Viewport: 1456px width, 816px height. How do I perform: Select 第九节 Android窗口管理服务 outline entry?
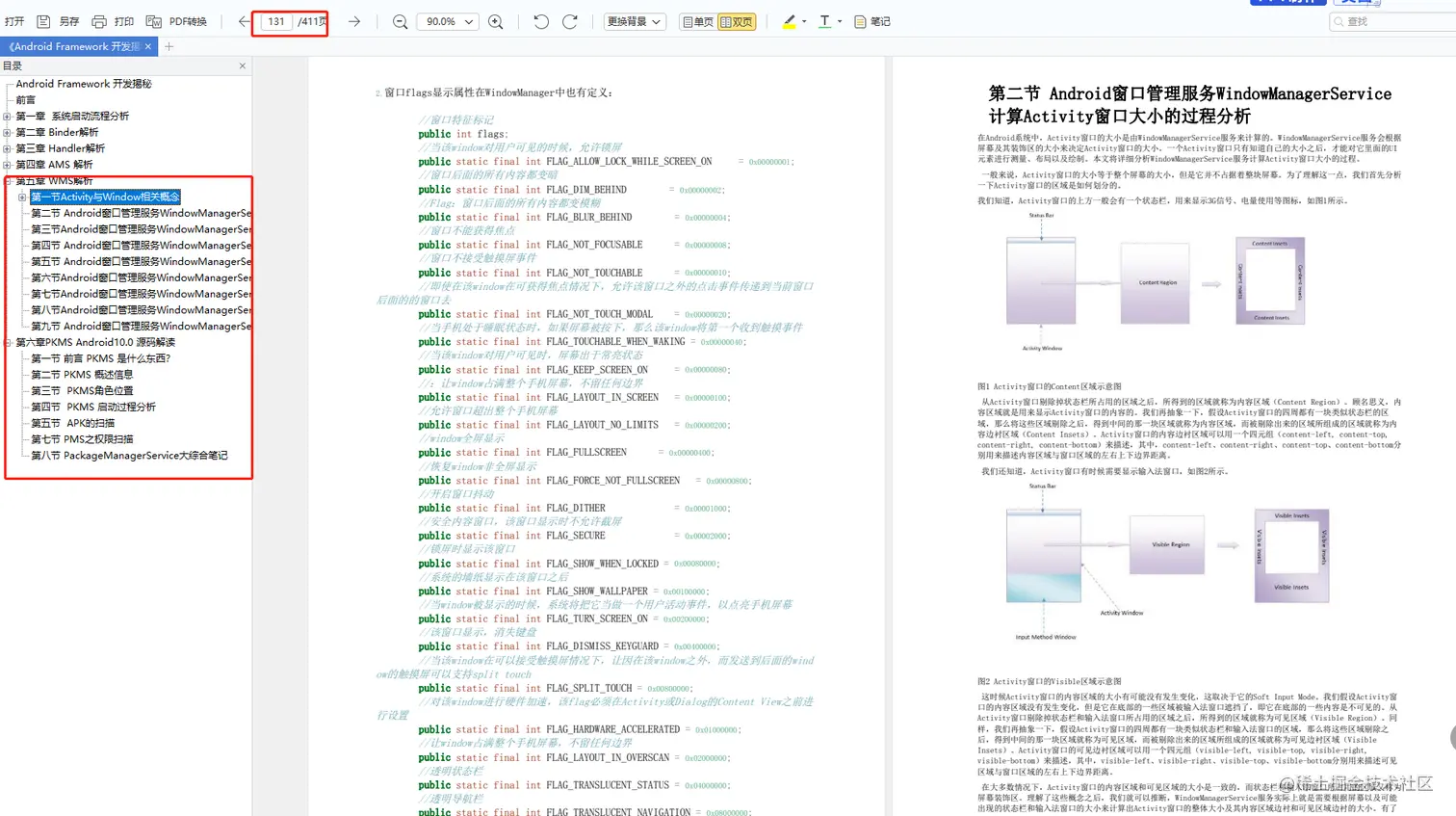click(142, 326)
